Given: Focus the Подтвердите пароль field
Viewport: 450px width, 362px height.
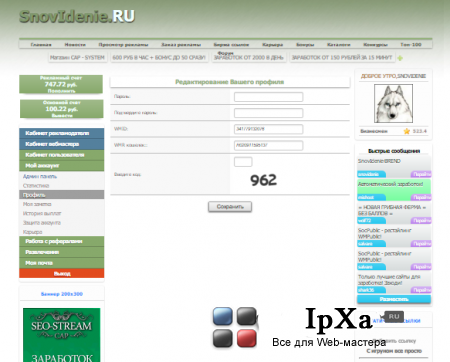Looking at the screenshot, I should tap(268, 113).
